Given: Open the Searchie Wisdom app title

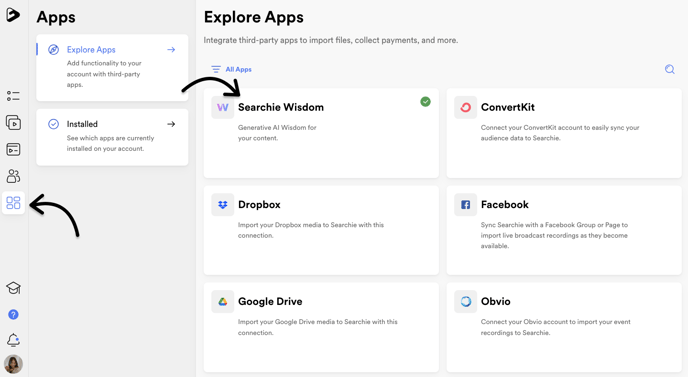Looking at the screenshot, I should click(281, 108).
